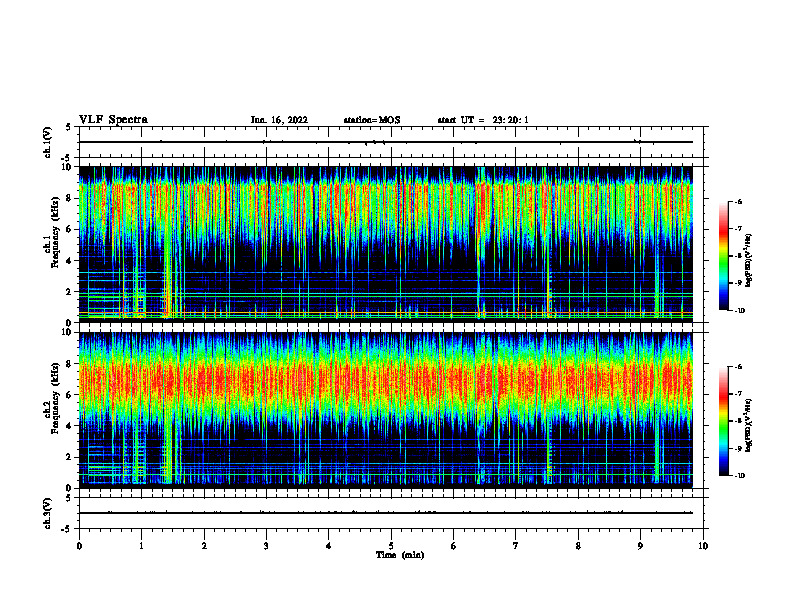Click the ch.1 voltage waveform trace panel
Image resolution: width=792 pixels, height=612 pixels.
pos(391,142)
